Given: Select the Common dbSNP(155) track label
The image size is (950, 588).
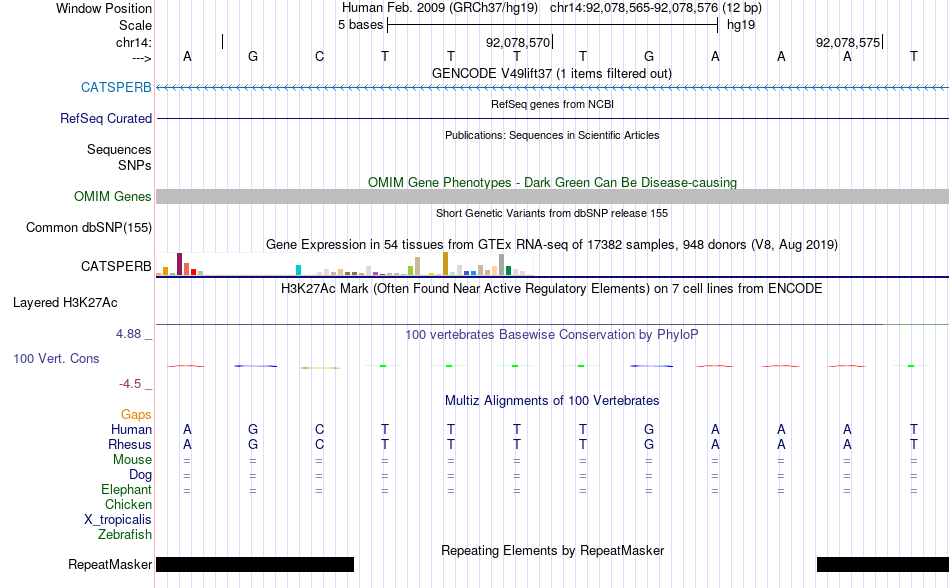Looking at the screenshot, I should pos(88,228).
